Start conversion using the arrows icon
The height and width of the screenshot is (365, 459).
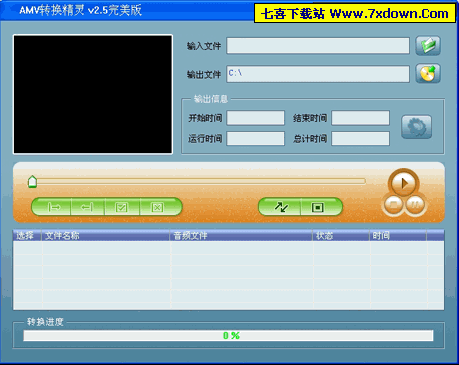[x=281, y=207]
